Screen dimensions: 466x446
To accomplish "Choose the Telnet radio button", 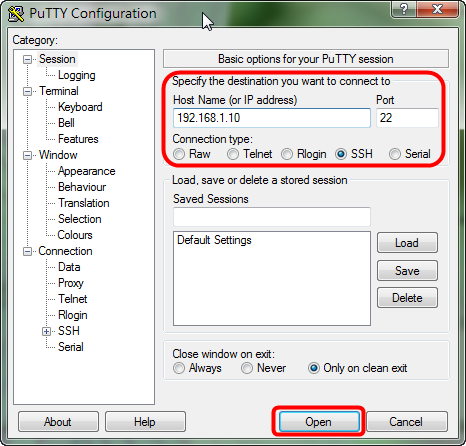I will [x=233, y=154].
